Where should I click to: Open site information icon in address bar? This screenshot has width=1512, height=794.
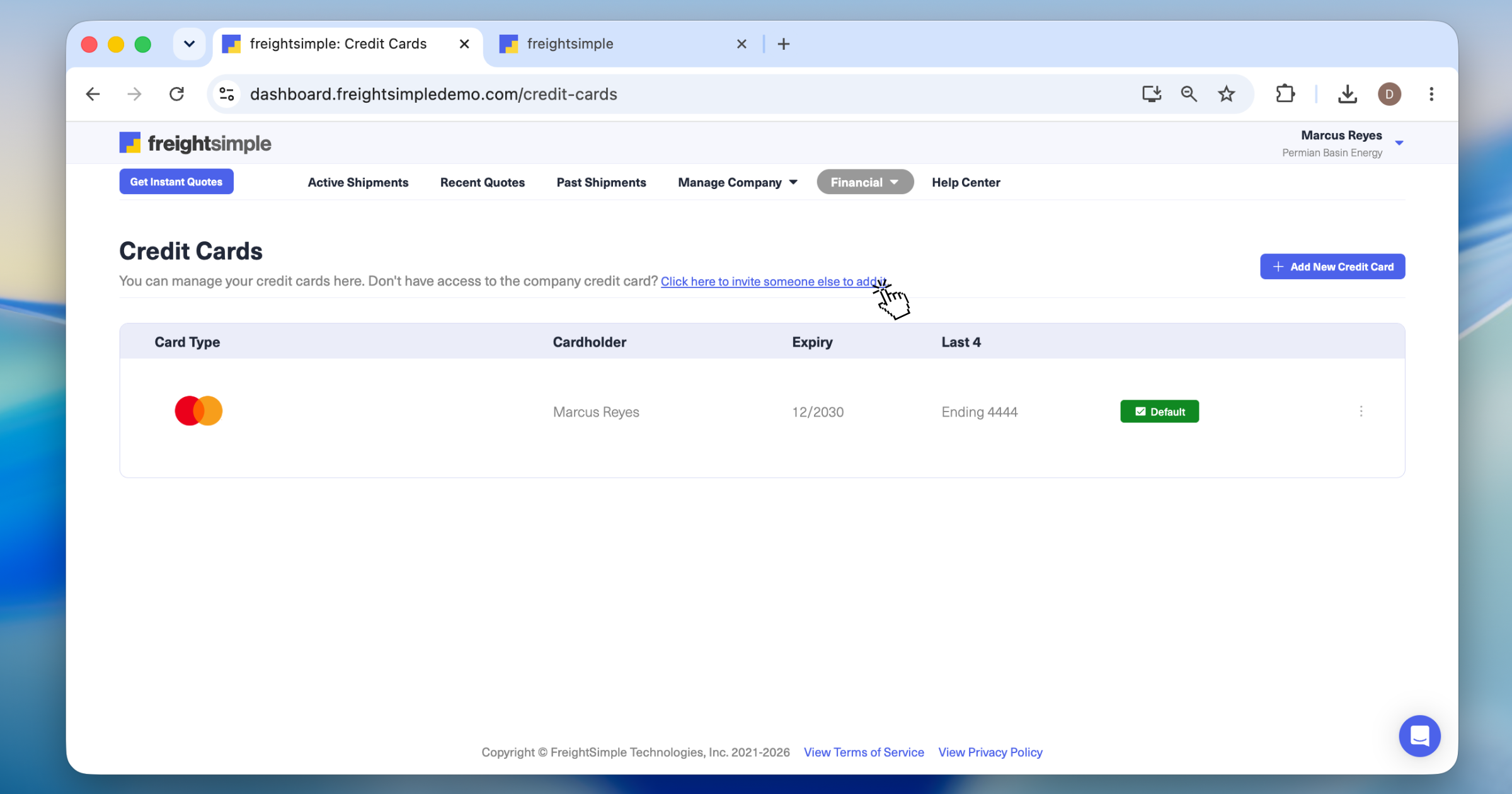tap(227, 95)
